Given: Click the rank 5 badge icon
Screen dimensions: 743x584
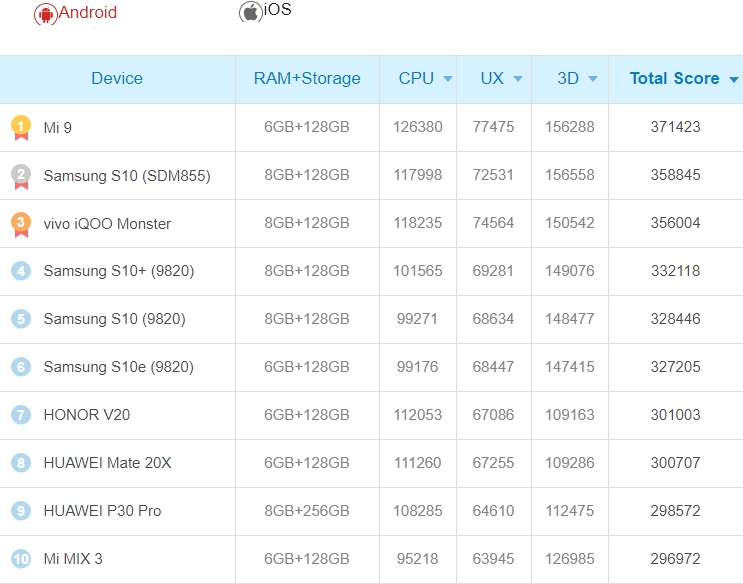Looking at the screenshot, I should (x=21, y=319).
